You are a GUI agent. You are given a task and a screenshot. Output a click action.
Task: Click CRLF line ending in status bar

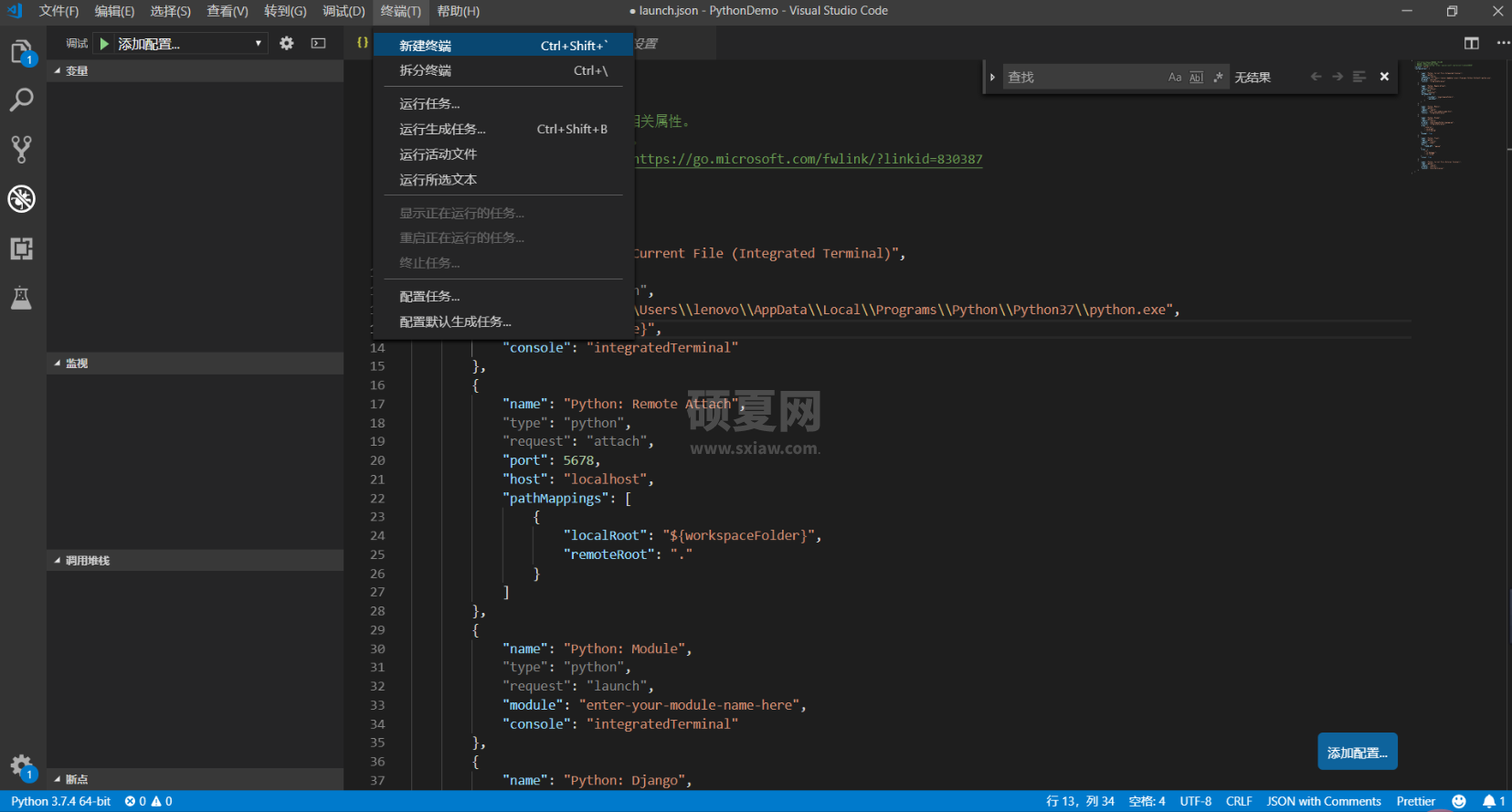pos(1239,801)
